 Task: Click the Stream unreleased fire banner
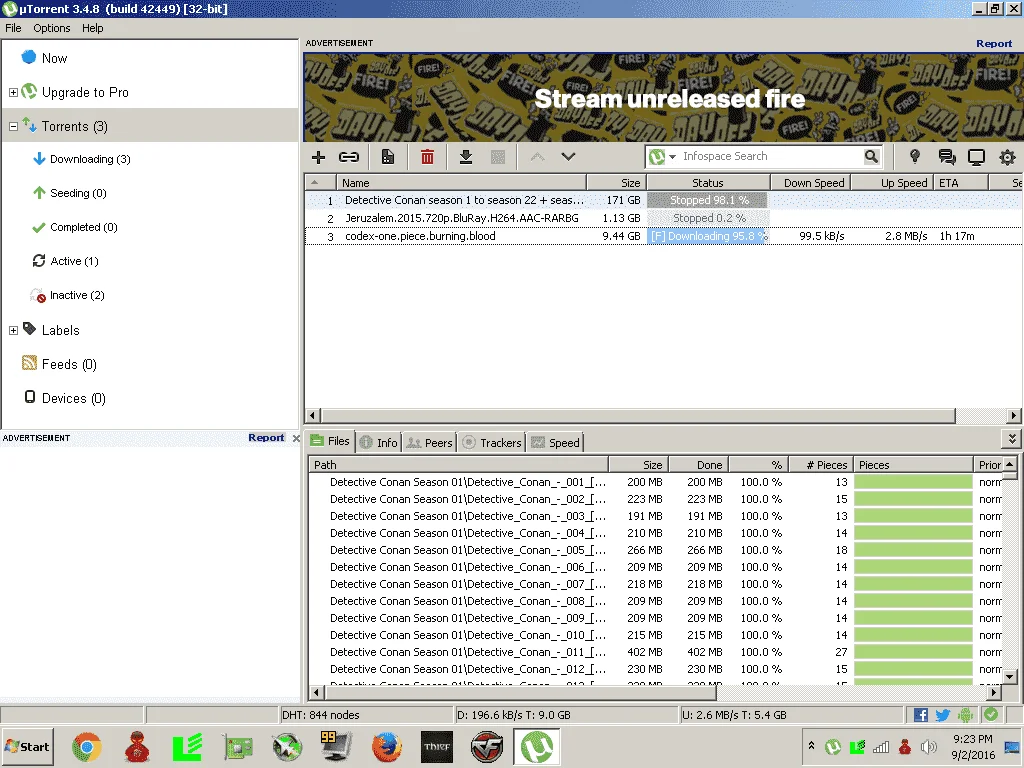tap(664, 98)
